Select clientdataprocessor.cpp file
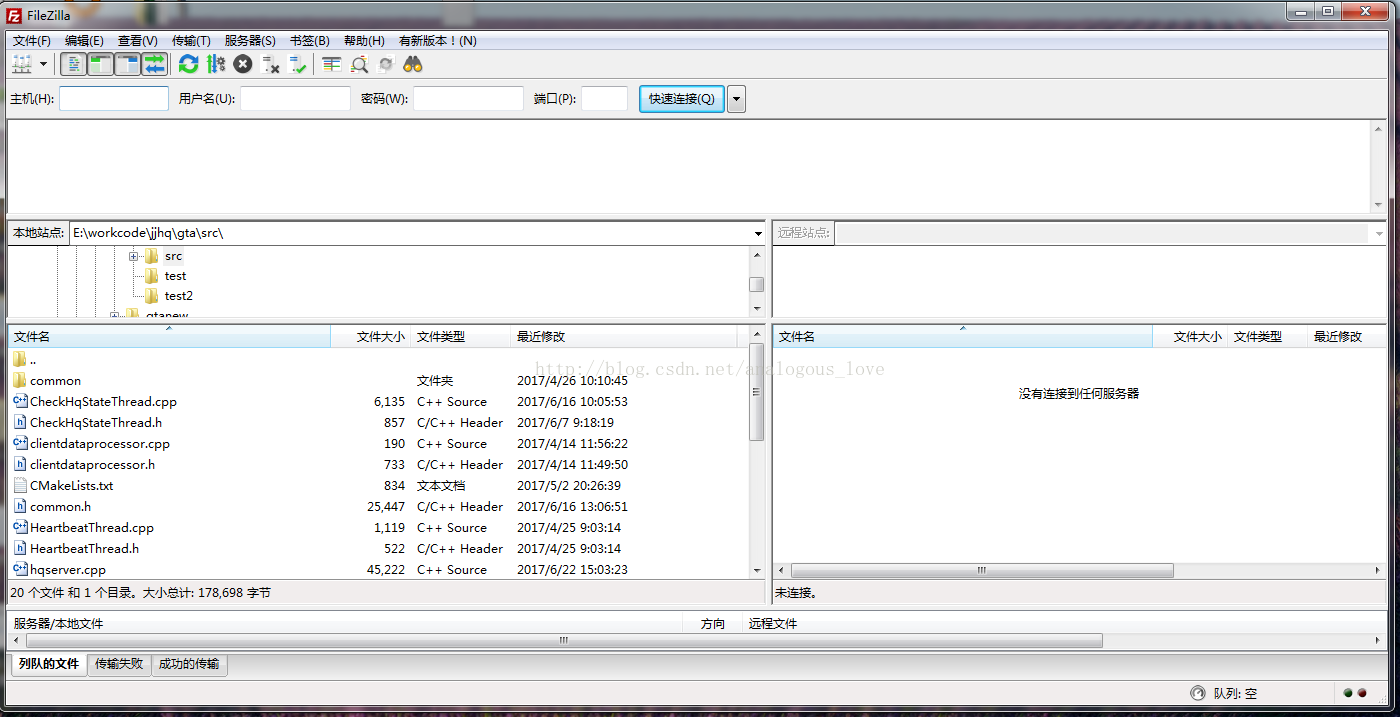The image size is (1400, 717). (x=378, y=444)
